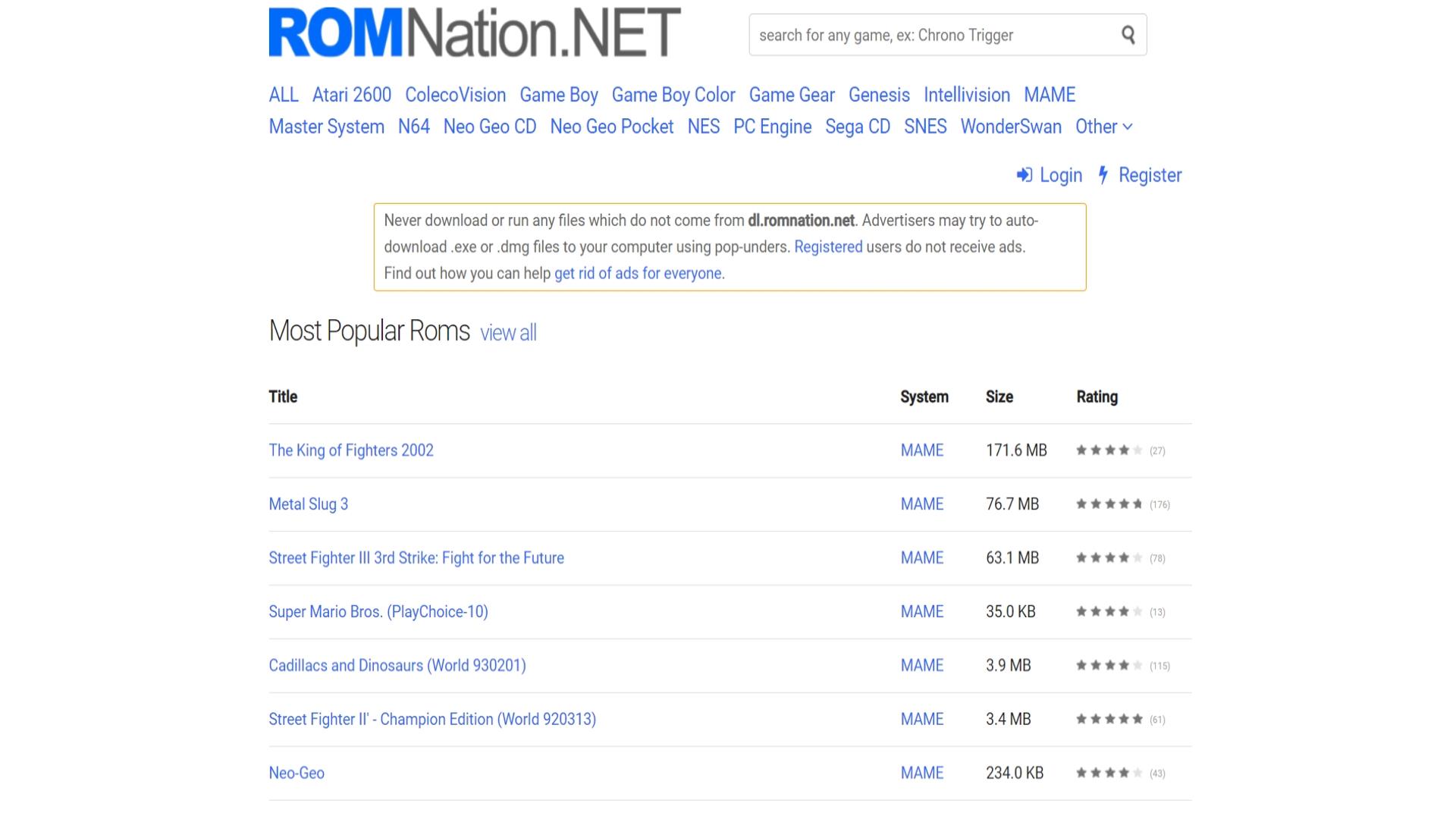Open the ROMNation.NET logo homepage
Image resolution: width=1456 pixels, height=819 pixels.
pos(475,33)
